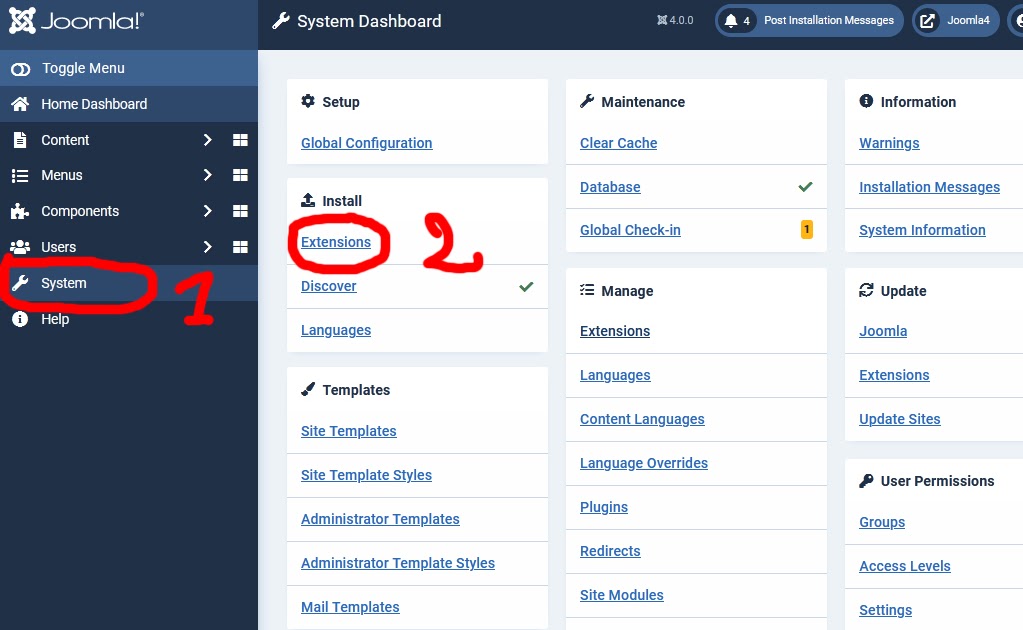Open Menus dashboard grid icon
This screenshot has height=630, width=1023.
[x=240, y=175]
